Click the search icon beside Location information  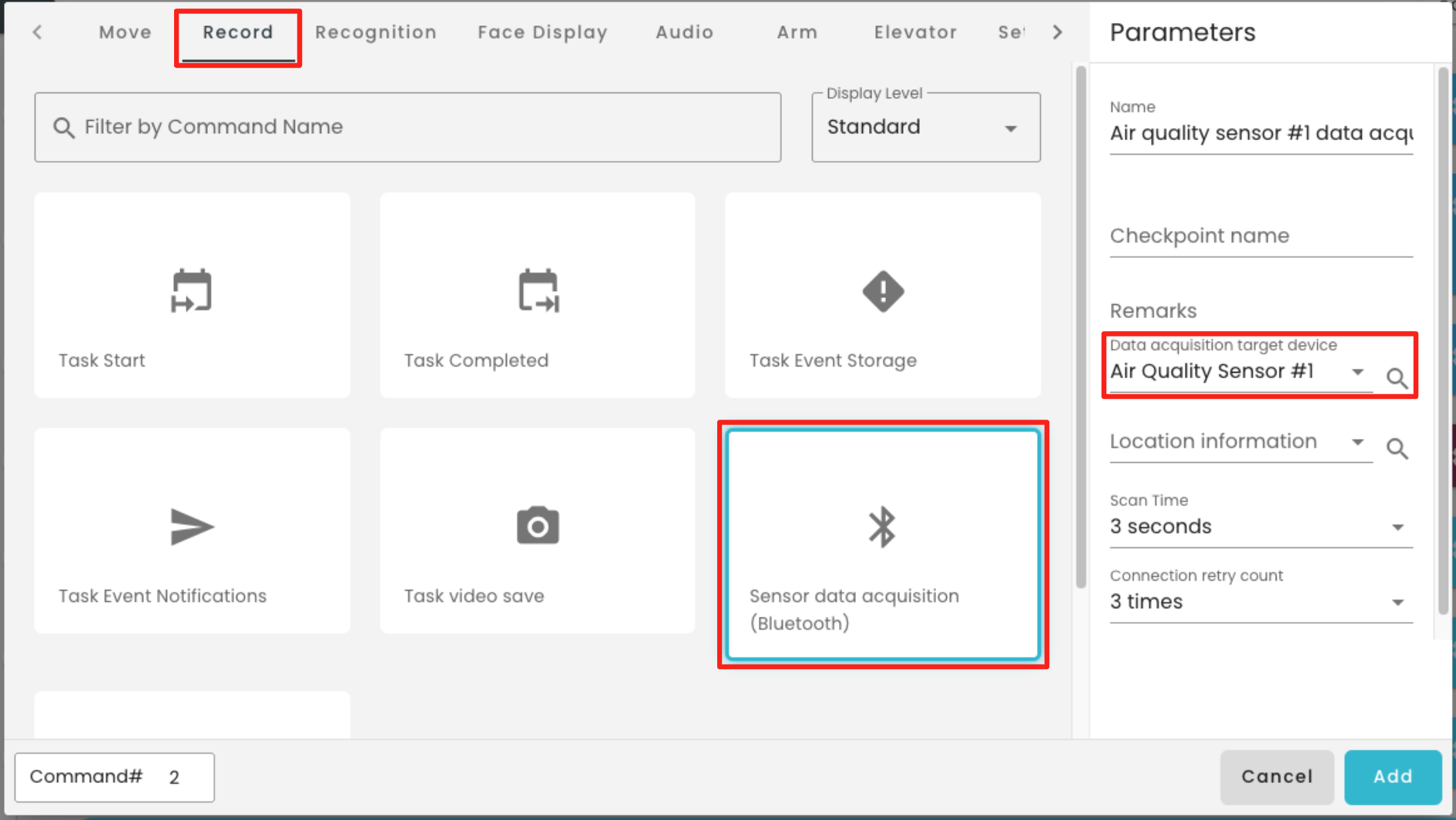pyautogui.click(x=1397, y=448)
